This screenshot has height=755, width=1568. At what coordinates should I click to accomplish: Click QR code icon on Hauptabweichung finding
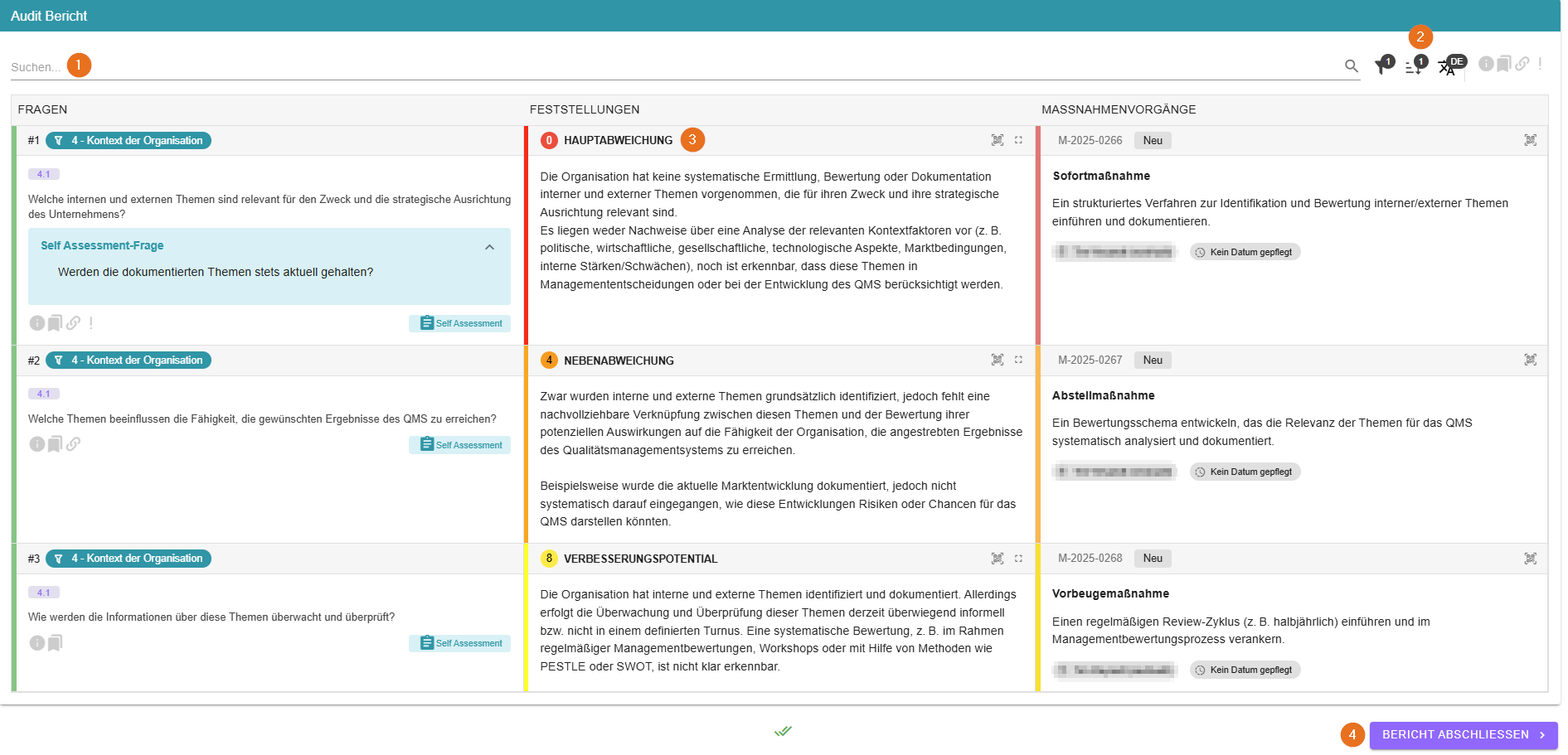pyautogui.click(x=997, y=141)
